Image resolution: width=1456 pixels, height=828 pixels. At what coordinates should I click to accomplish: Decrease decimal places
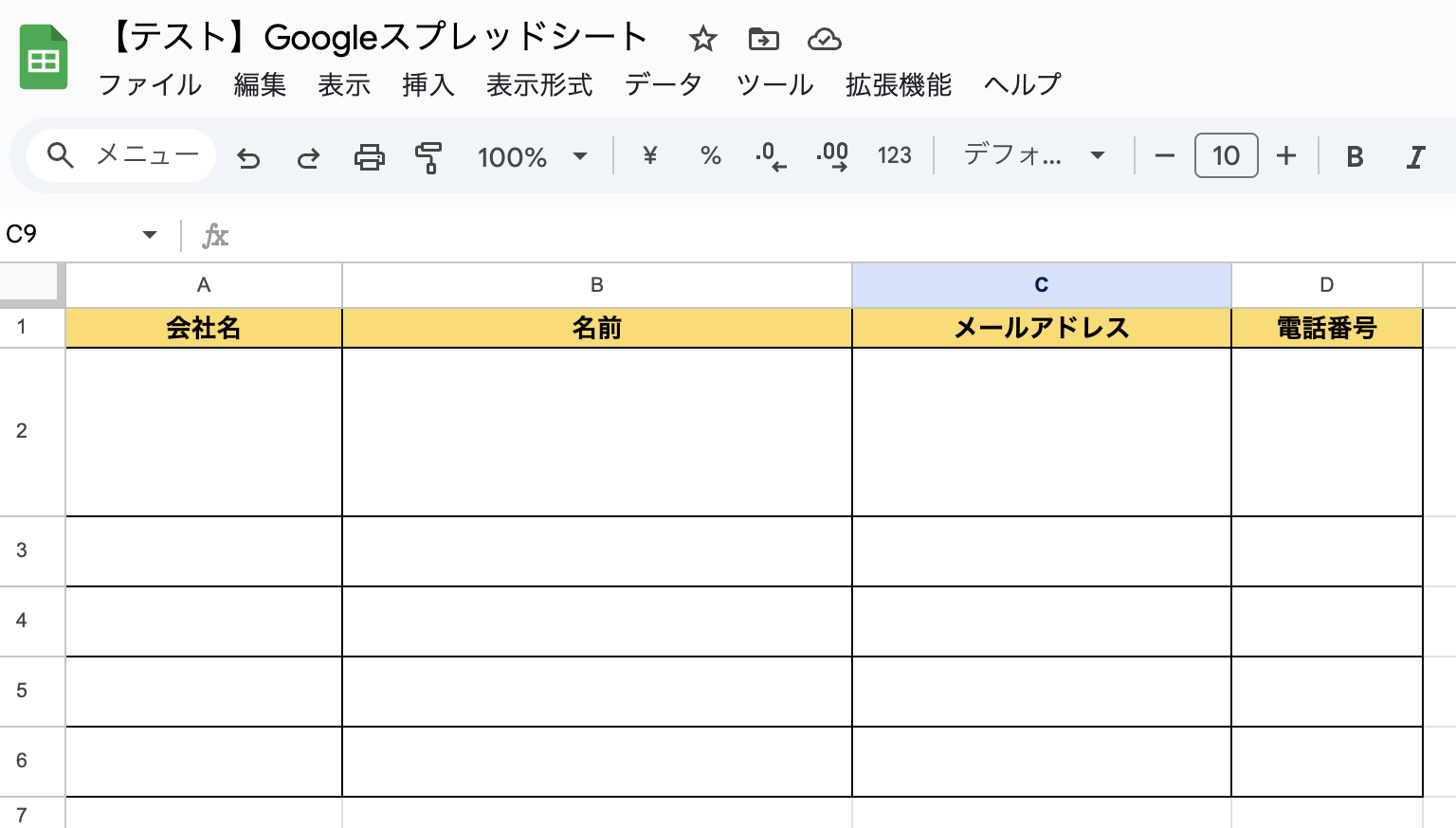[772, 155]
